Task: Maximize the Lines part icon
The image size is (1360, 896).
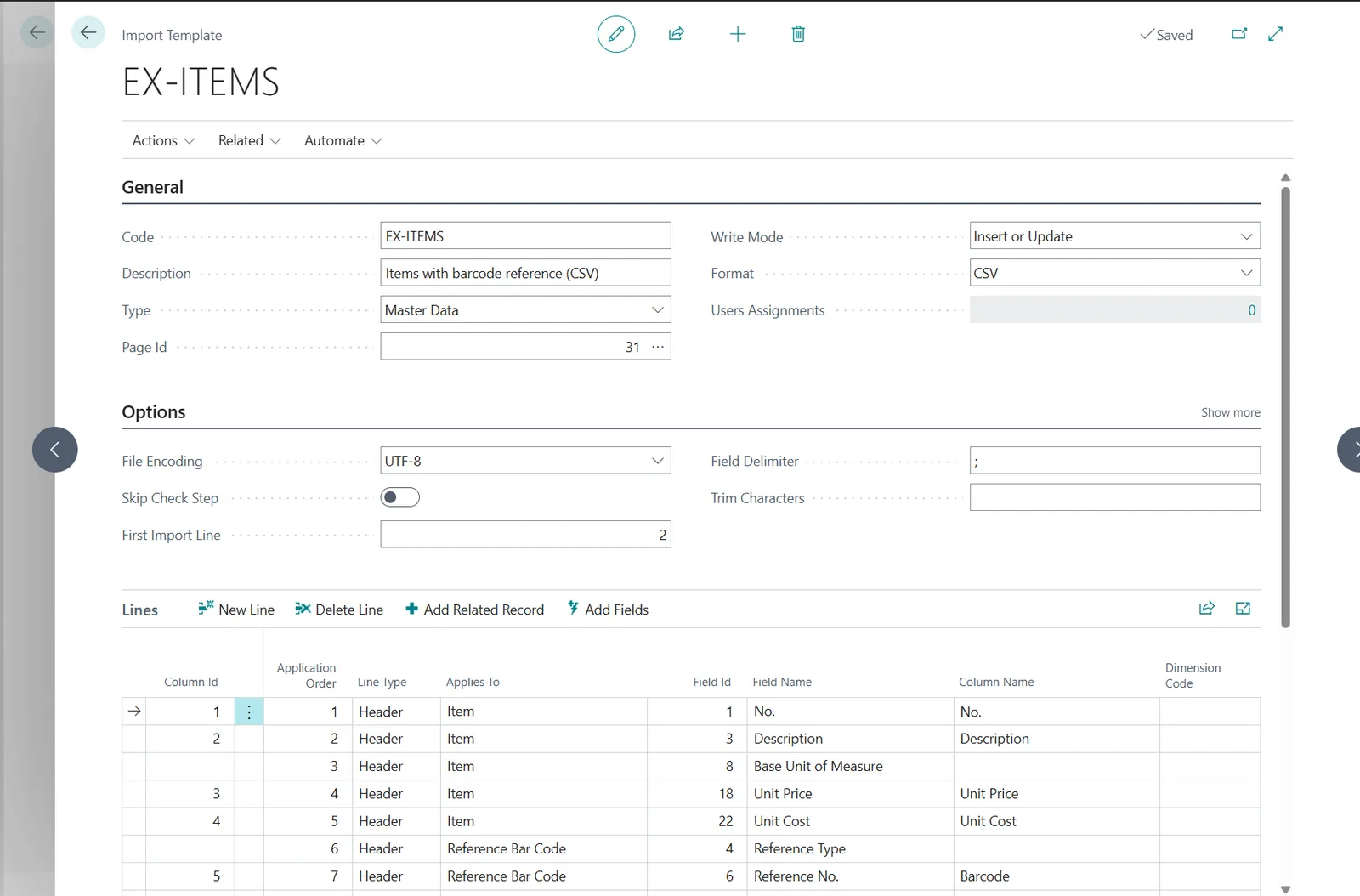Action: [1243, 609]
